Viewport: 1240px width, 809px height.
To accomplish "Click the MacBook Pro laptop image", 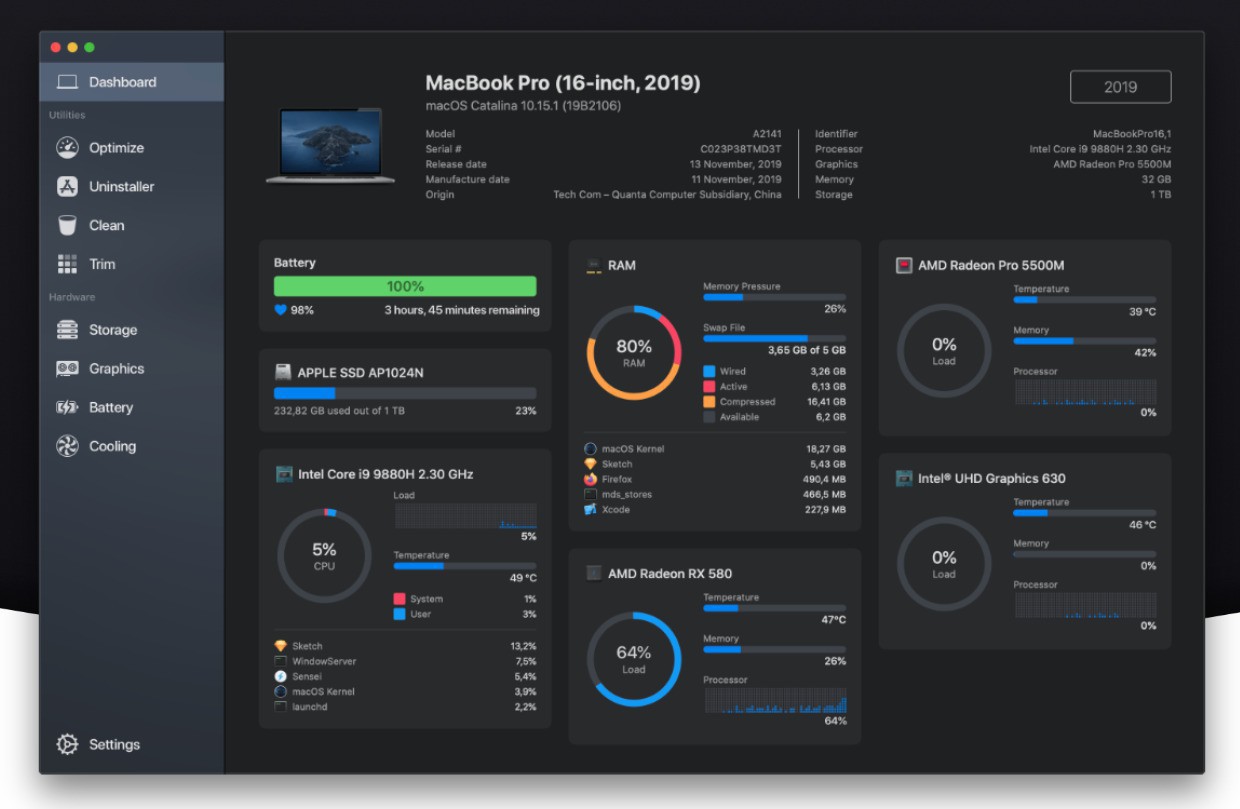I will click(x=330, y=146).
